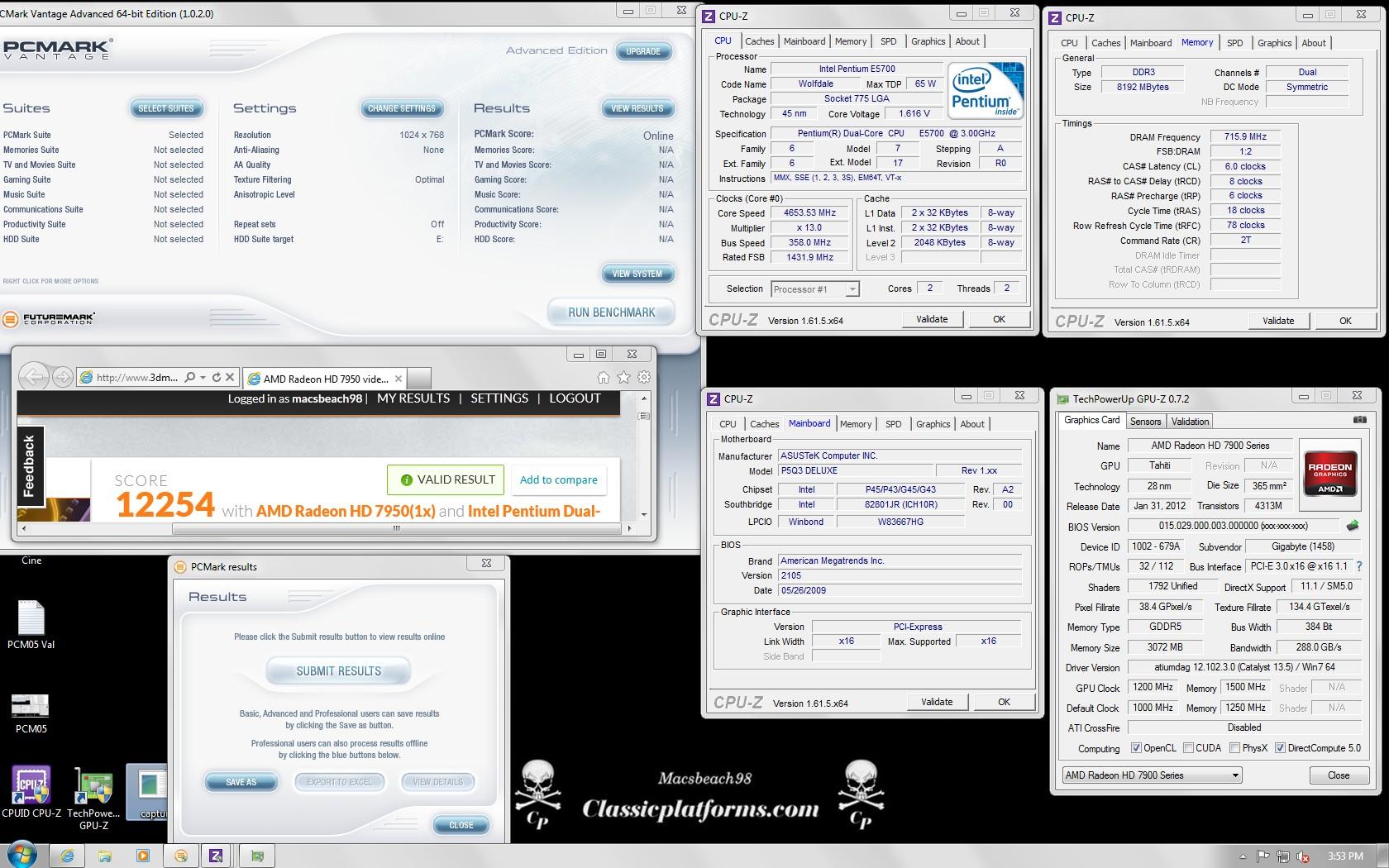This screenshot has width=1389, height=868.
Task: Click the browser stop loading icon
Action: click(x=231, y=378)
